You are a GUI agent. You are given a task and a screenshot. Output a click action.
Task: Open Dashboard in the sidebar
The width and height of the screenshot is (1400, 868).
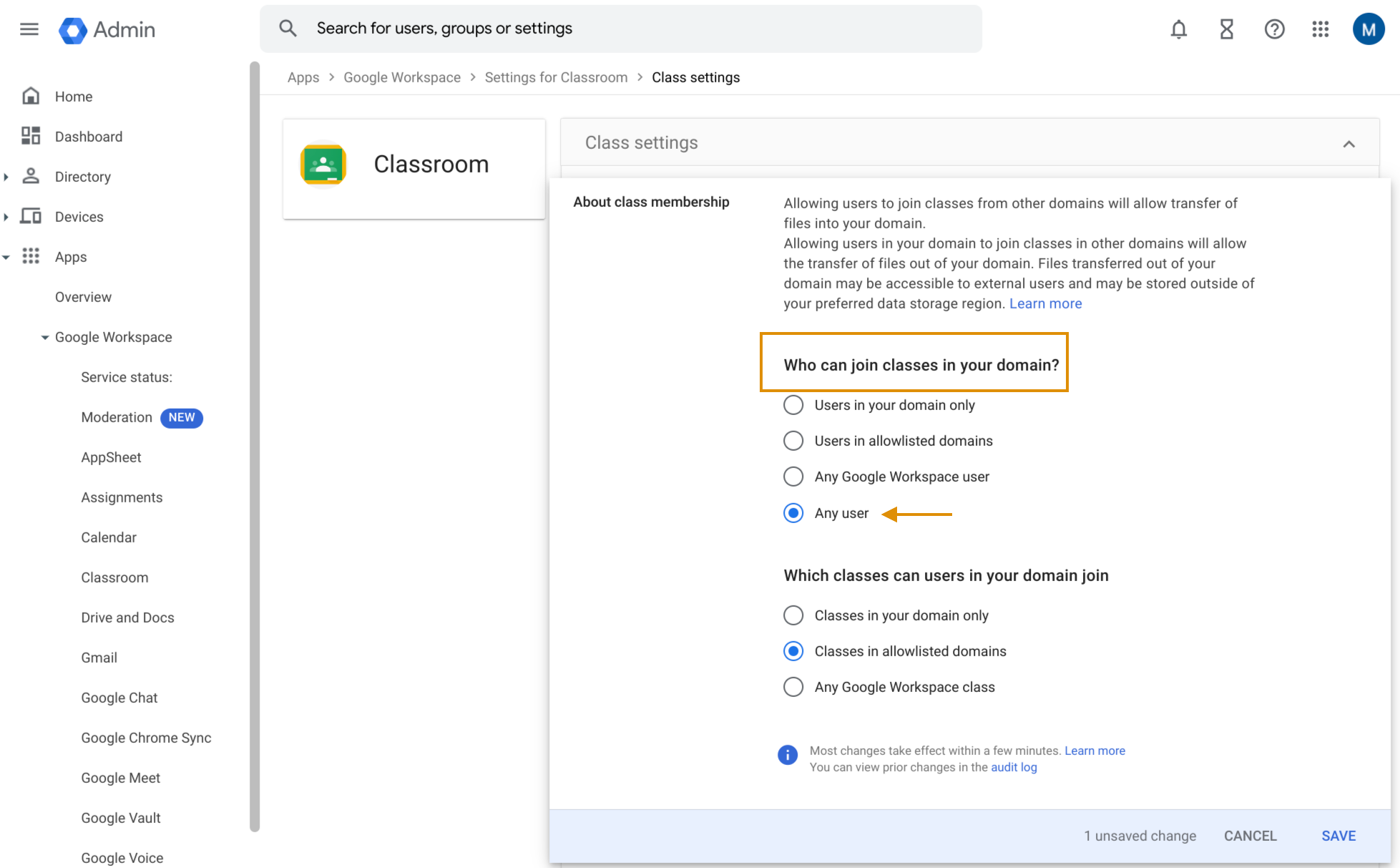point(89,137)
